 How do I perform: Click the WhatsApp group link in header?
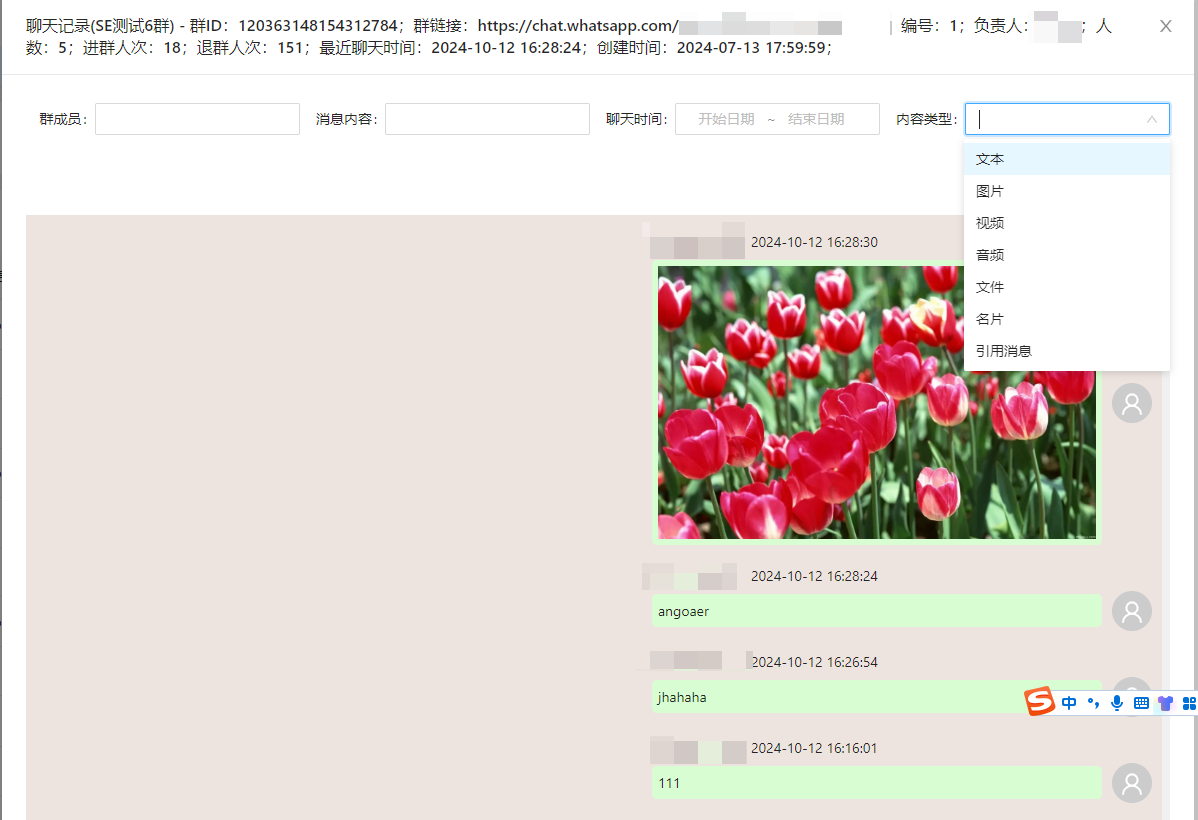point(660,26)
